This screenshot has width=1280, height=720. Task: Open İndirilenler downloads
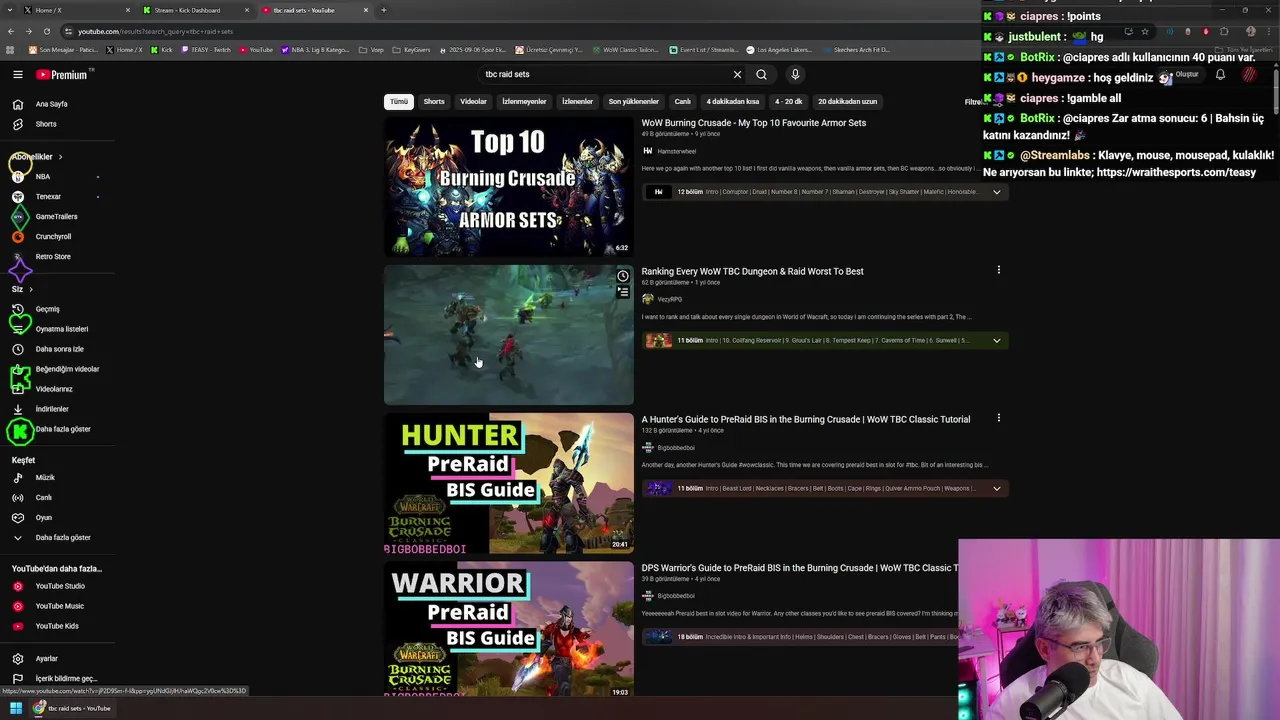52,409
